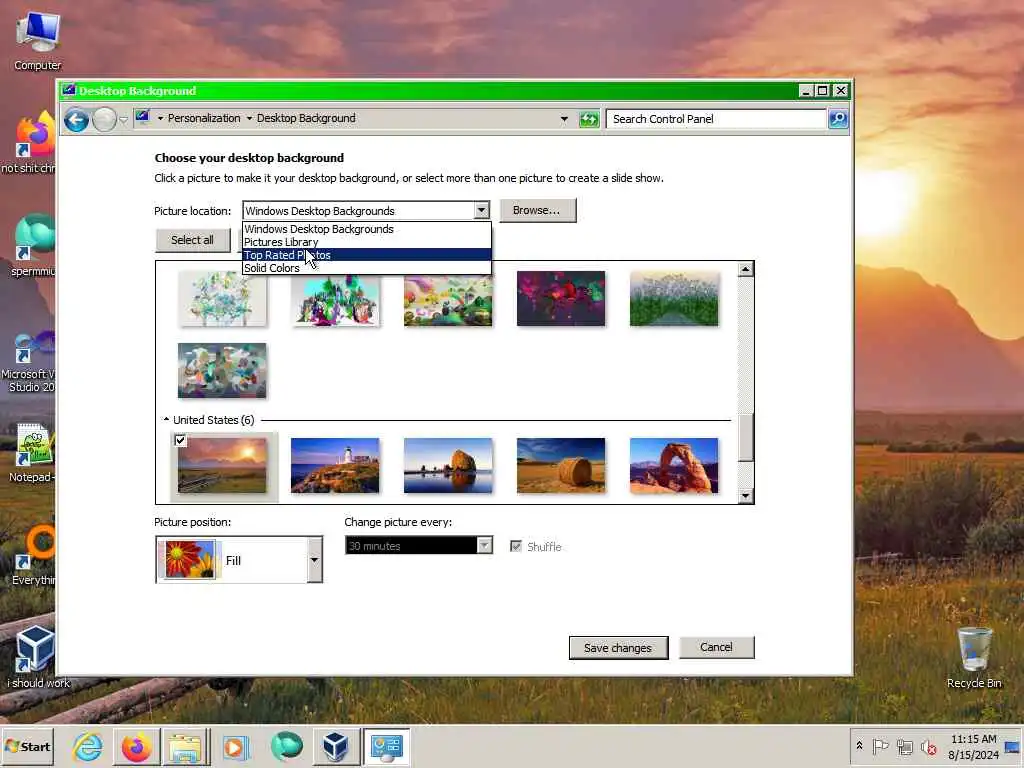1024x768 pixels.
Task: Click Save changes
Action: 618,648
